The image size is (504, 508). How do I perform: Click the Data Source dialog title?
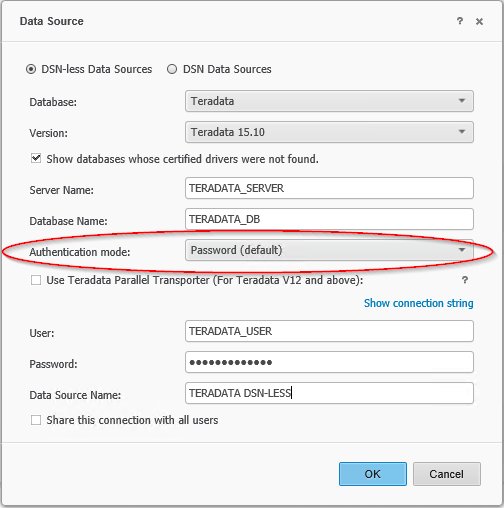52,21
